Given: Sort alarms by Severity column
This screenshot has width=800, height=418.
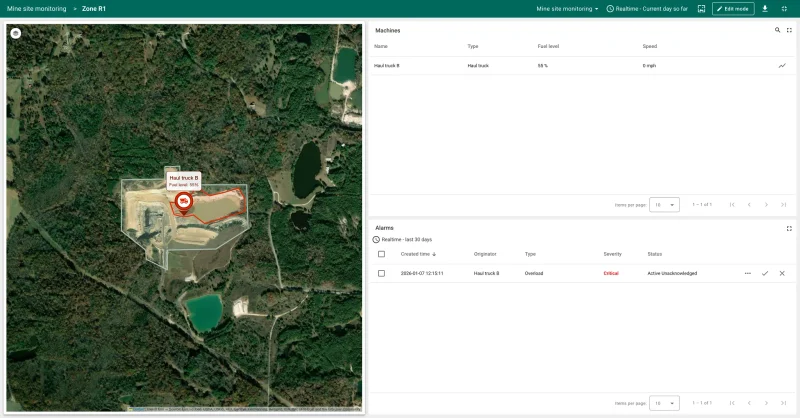Looking at the screenshot, I should coord(612,254).
